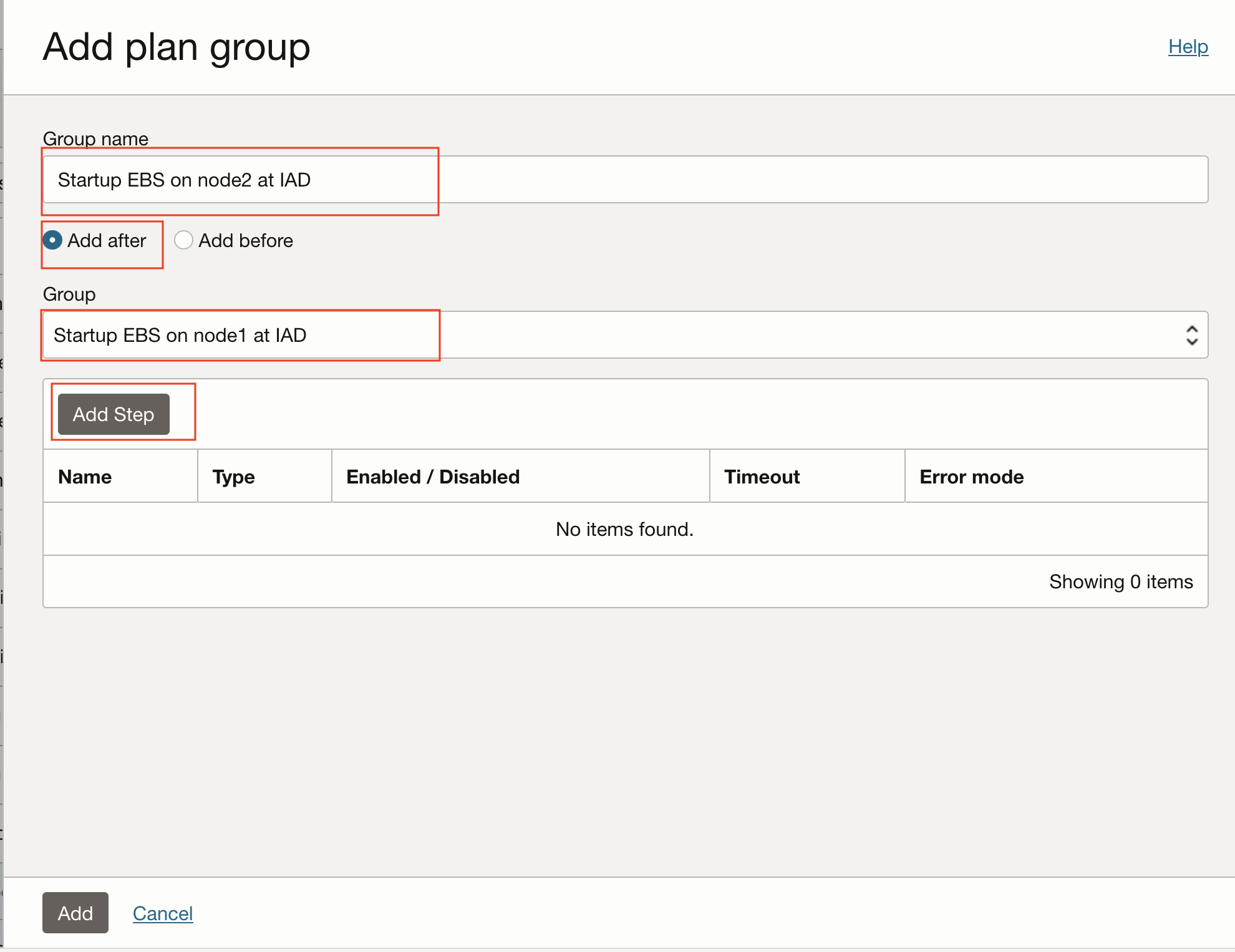Open the Help link

(1188, 47)
